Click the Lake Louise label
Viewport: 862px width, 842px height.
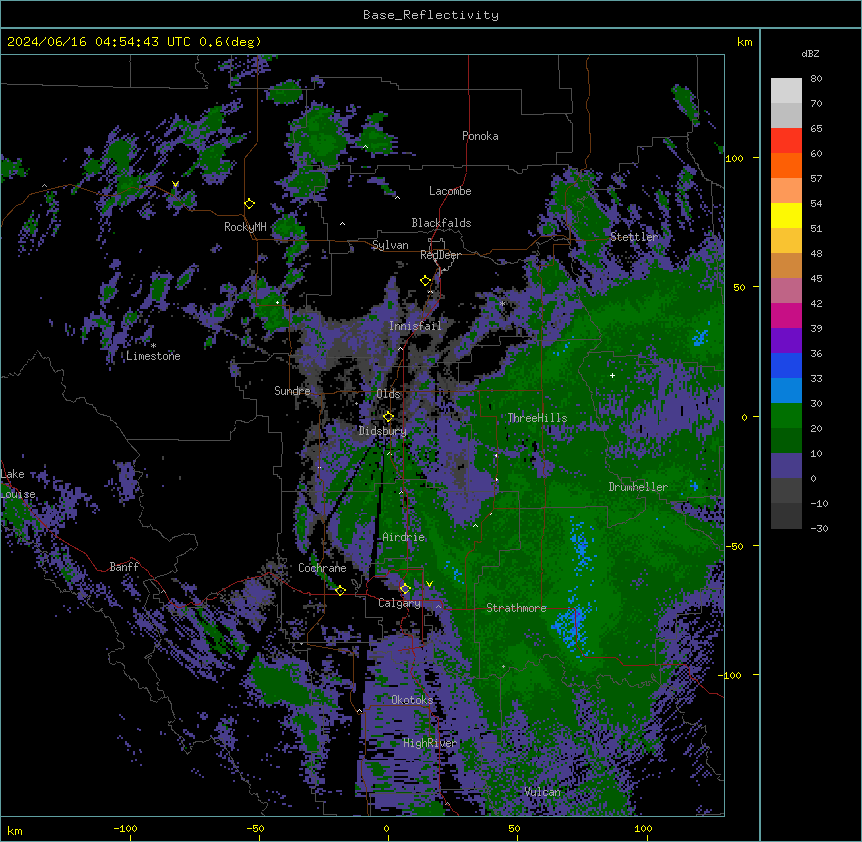pyautogui.click(x=18, y=484)
